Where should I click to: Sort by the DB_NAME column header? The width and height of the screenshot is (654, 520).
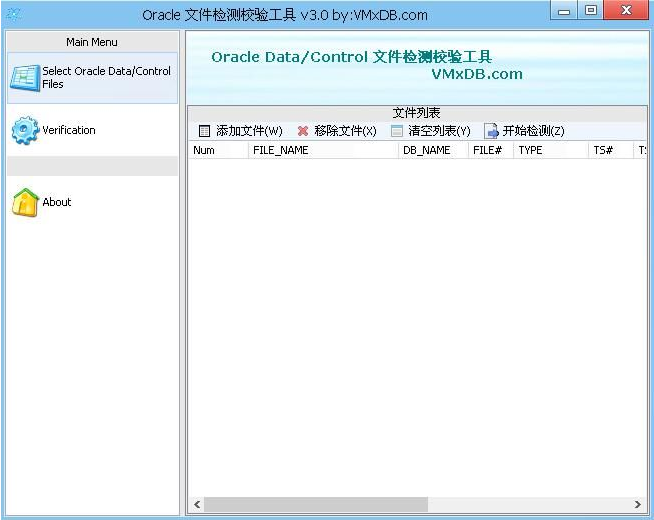426,150
